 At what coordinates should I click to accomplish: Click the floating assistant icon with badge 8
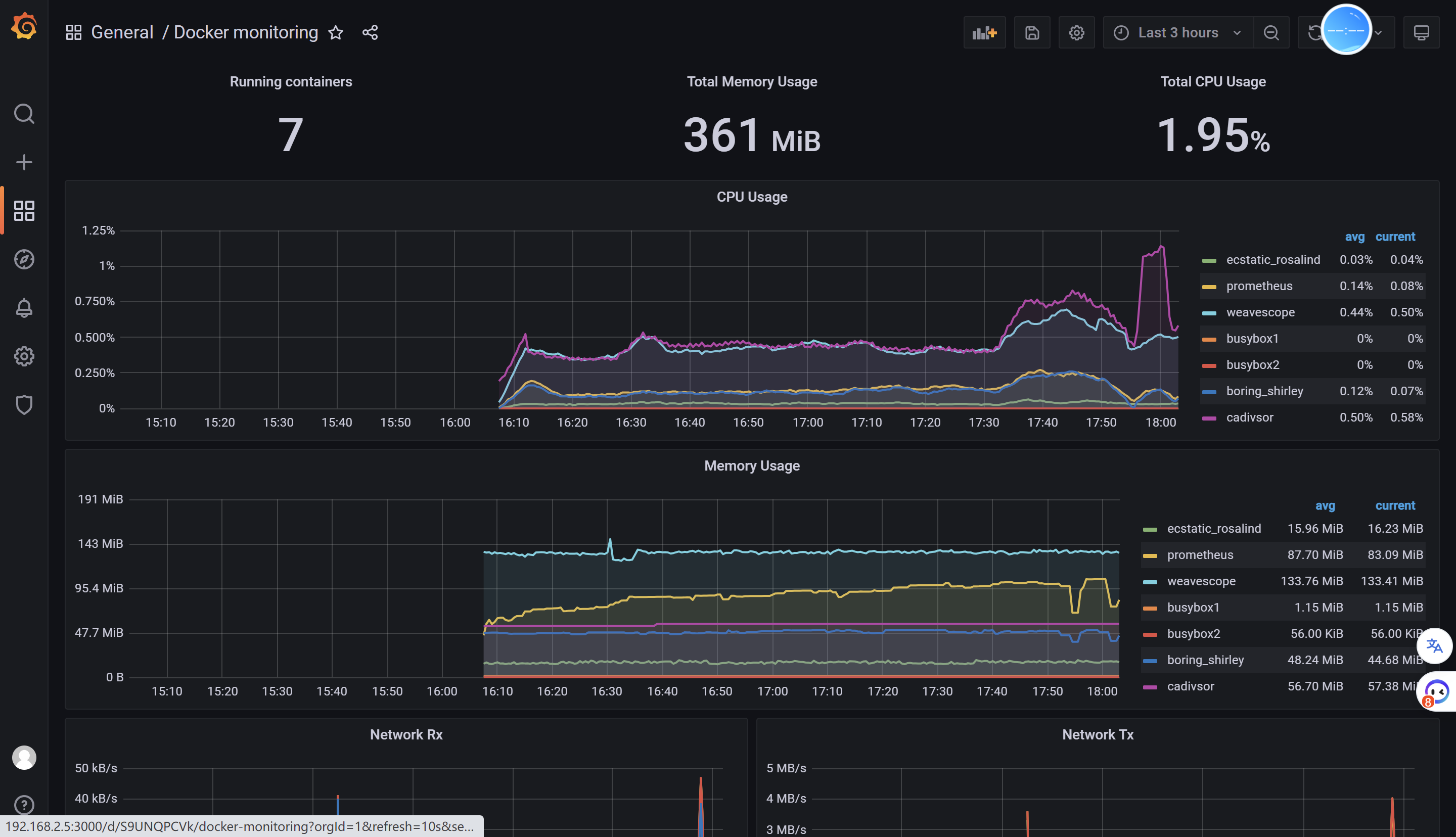(1436, 692)
